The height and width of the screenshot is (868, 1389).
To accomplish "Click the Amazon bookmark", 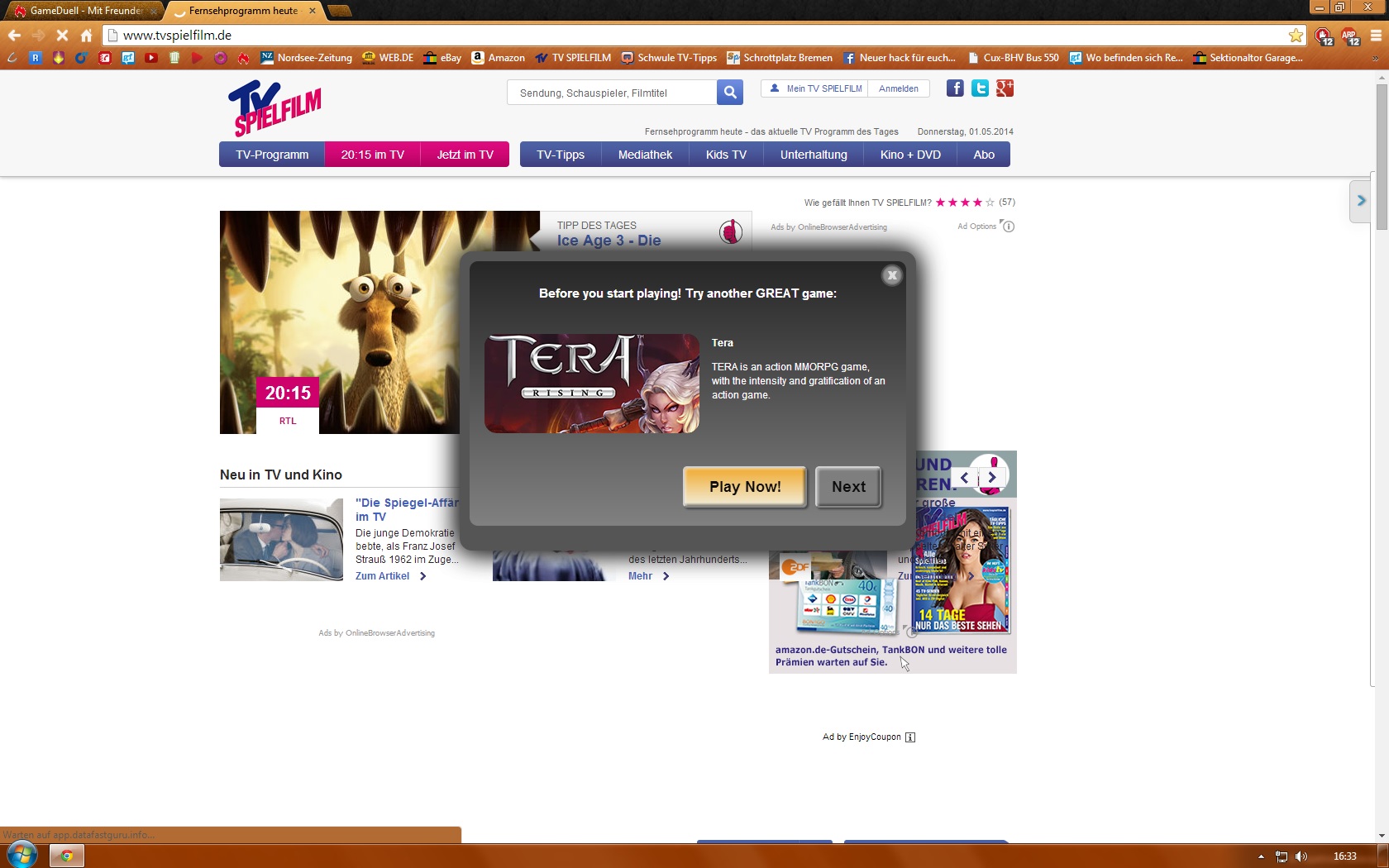I will click(499, 58).
